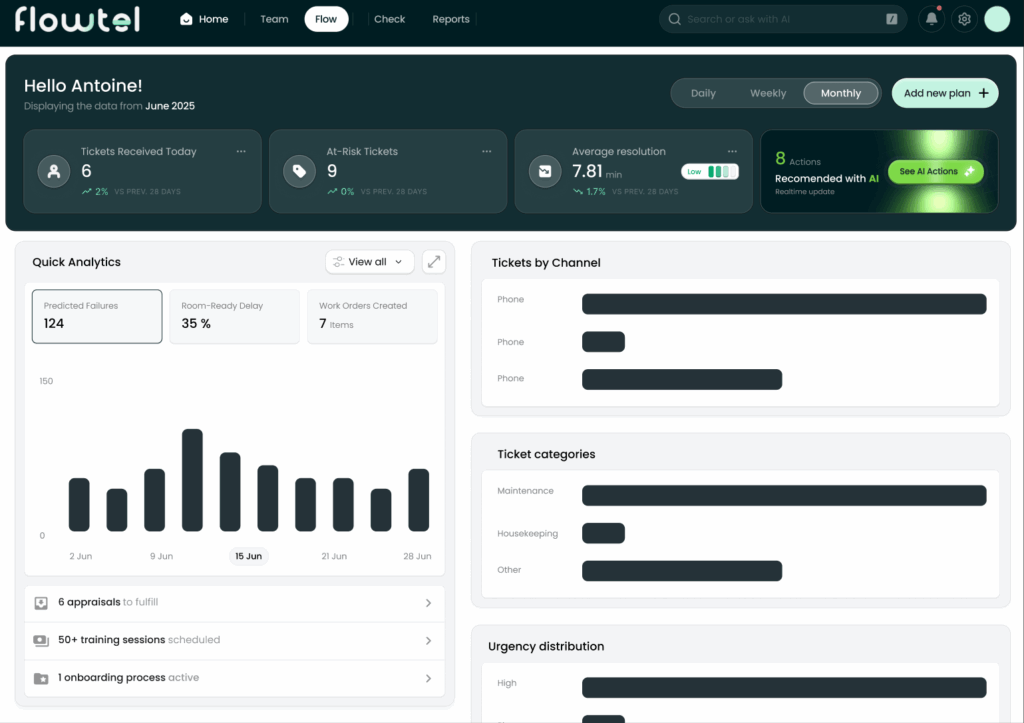Viewport: 1024px width, 723px height.
Task: Open the Tickets Received Today options menu
Action: (x=241, y=152)
